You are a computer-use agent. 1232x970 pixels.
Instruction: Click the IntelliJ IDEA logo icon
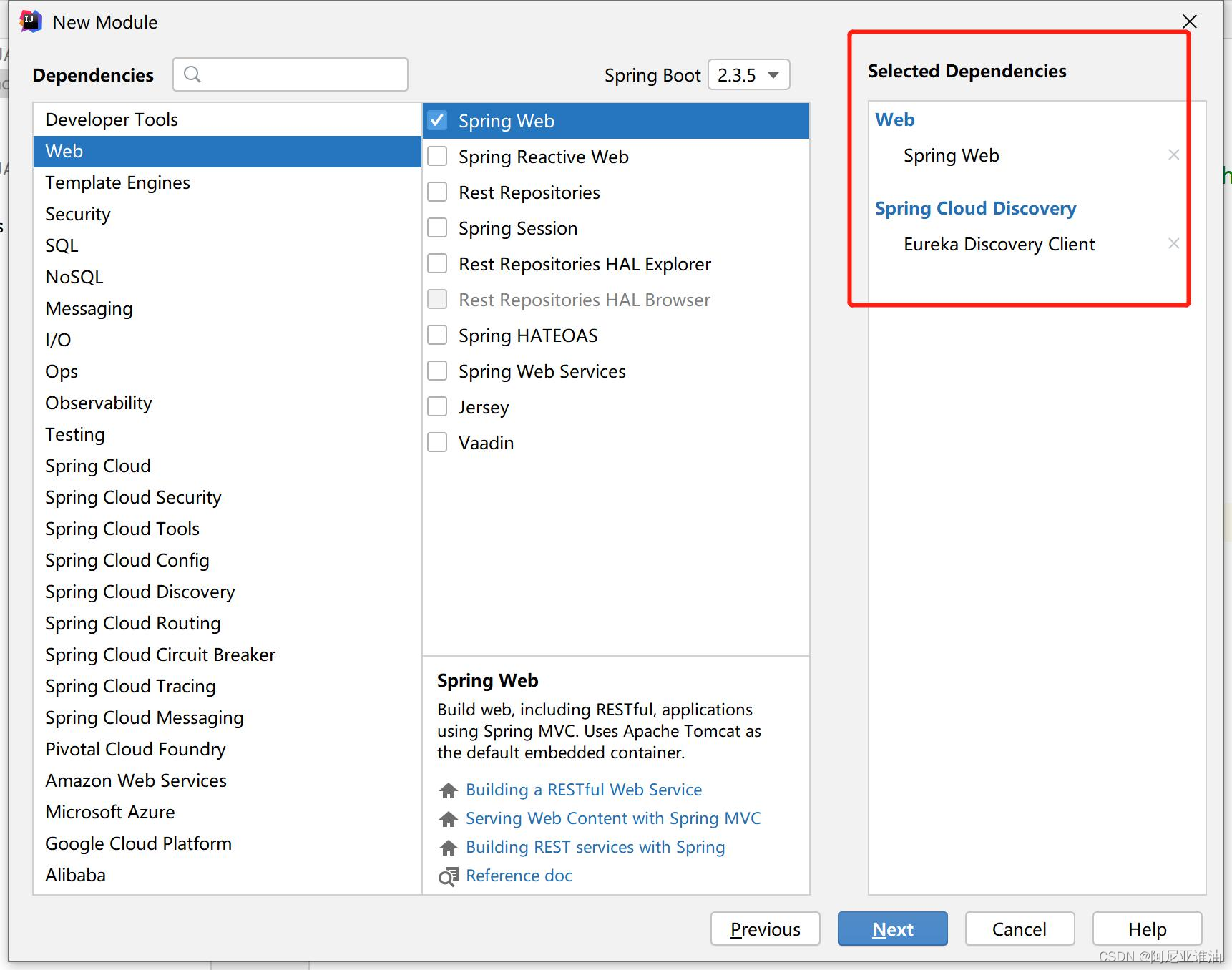[x=31, y=21]
